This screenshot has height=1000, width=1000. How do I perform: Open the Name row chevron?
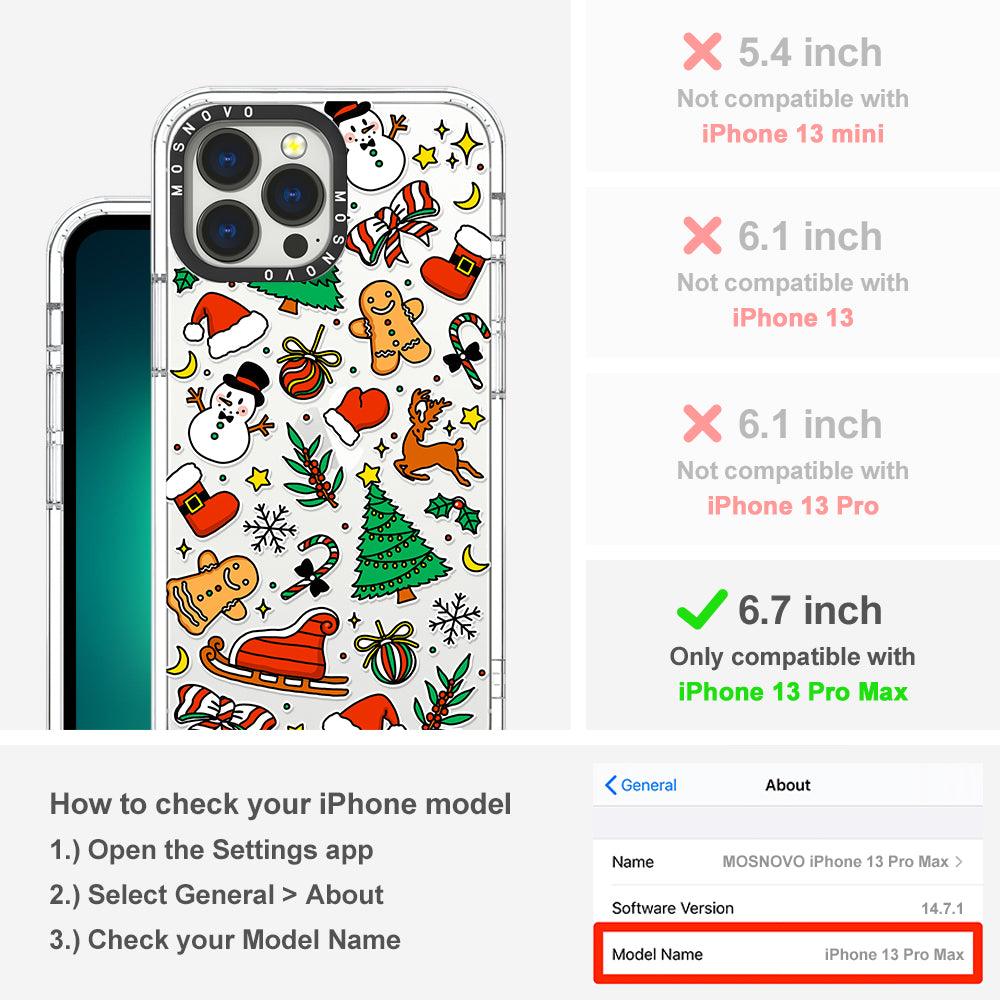pos(959,862)
